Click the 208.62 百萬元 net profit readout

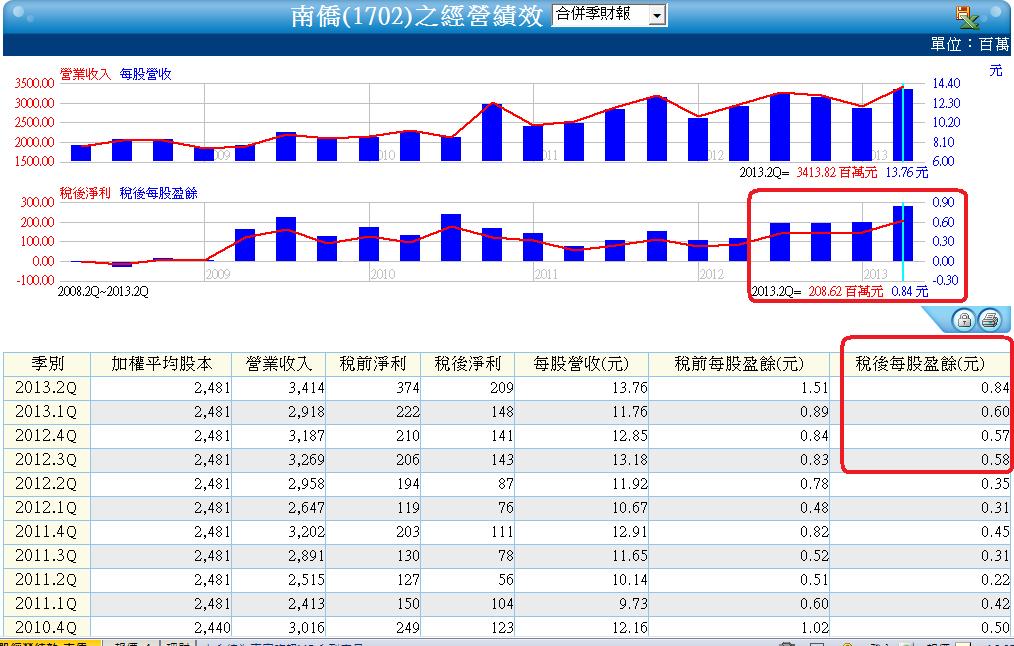pyautogui.click(x=846, y=291)
